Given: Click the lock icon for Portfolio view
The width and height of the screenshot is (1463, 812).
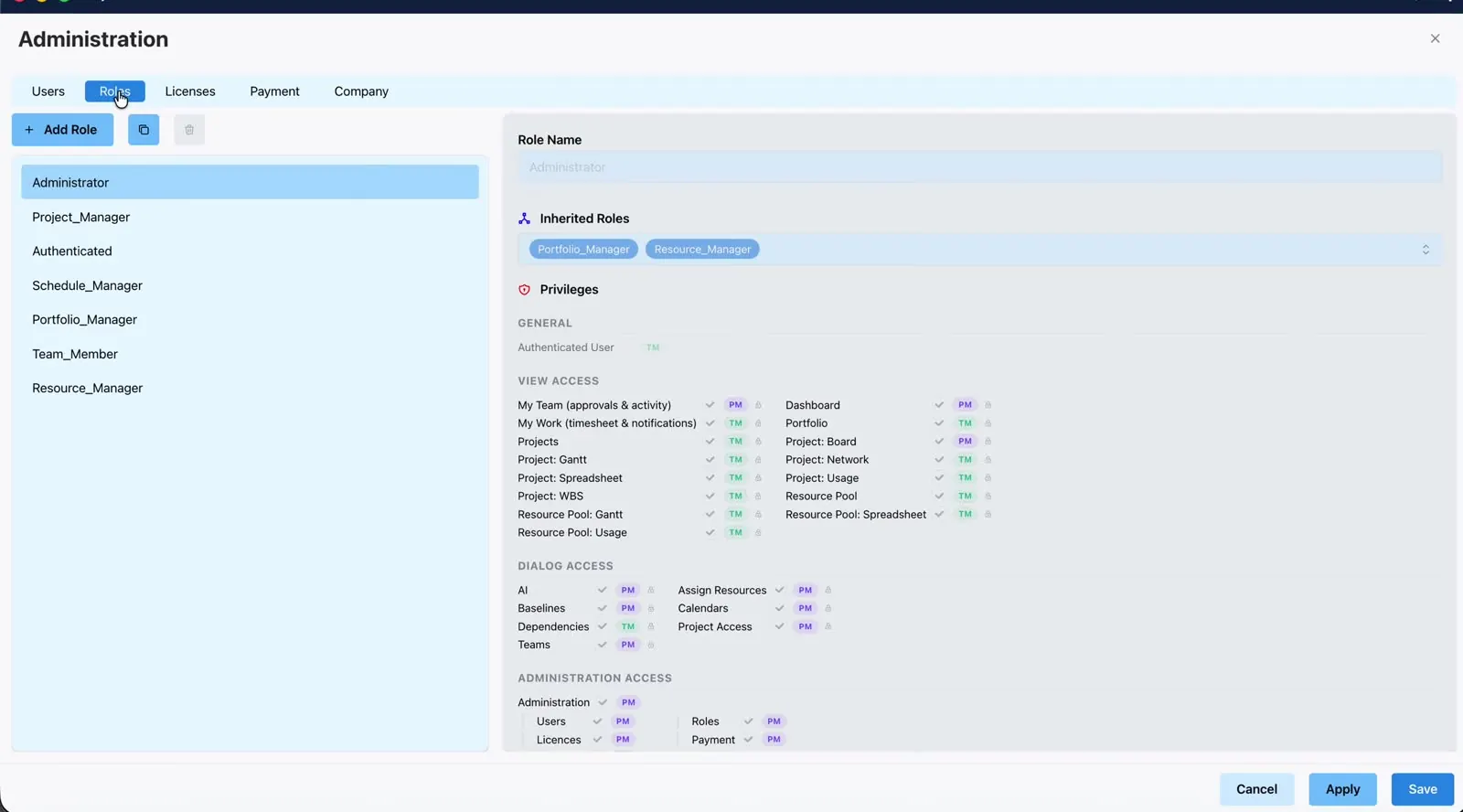Looking at the screenshot, I should (x=988, y=423).
